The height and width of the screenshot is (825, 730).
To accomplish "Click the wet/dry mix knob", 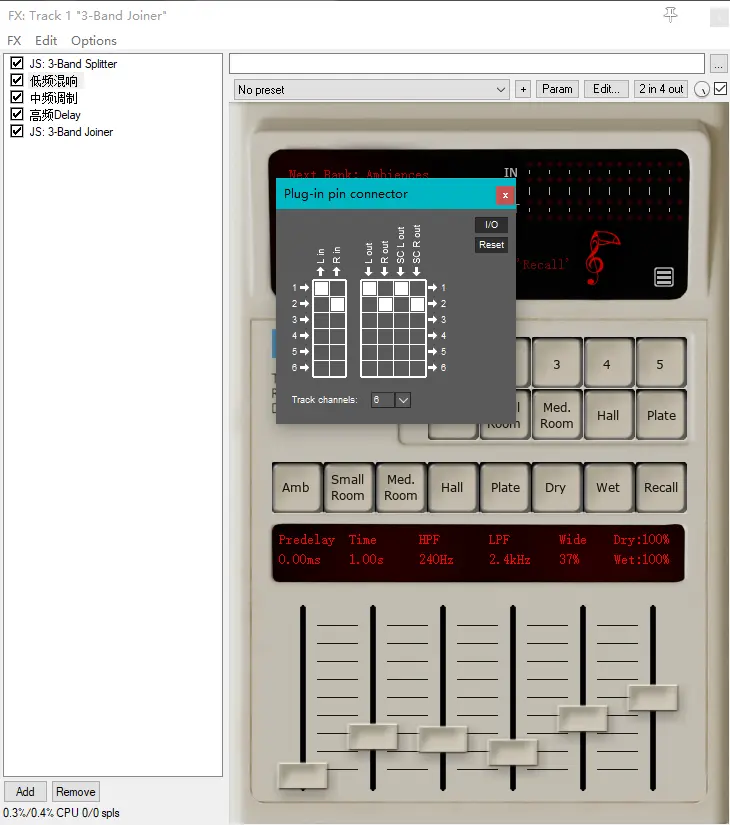I will coord(702,90).
